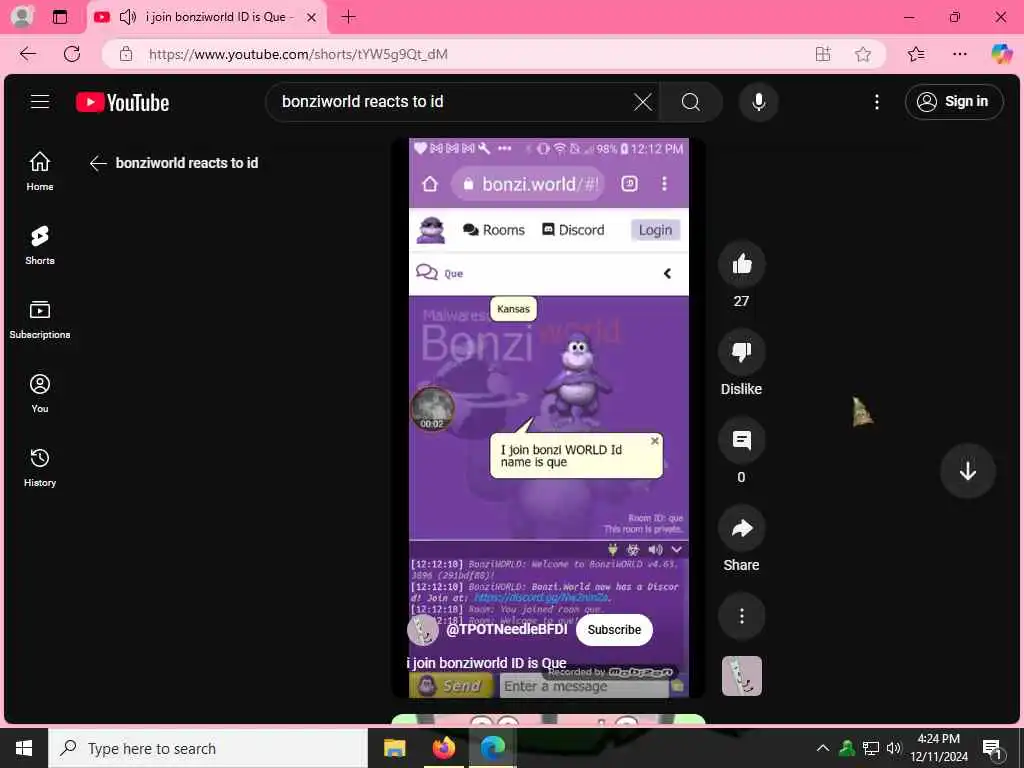Open the YouTube guide hamburger menu

tap(40, 101)
